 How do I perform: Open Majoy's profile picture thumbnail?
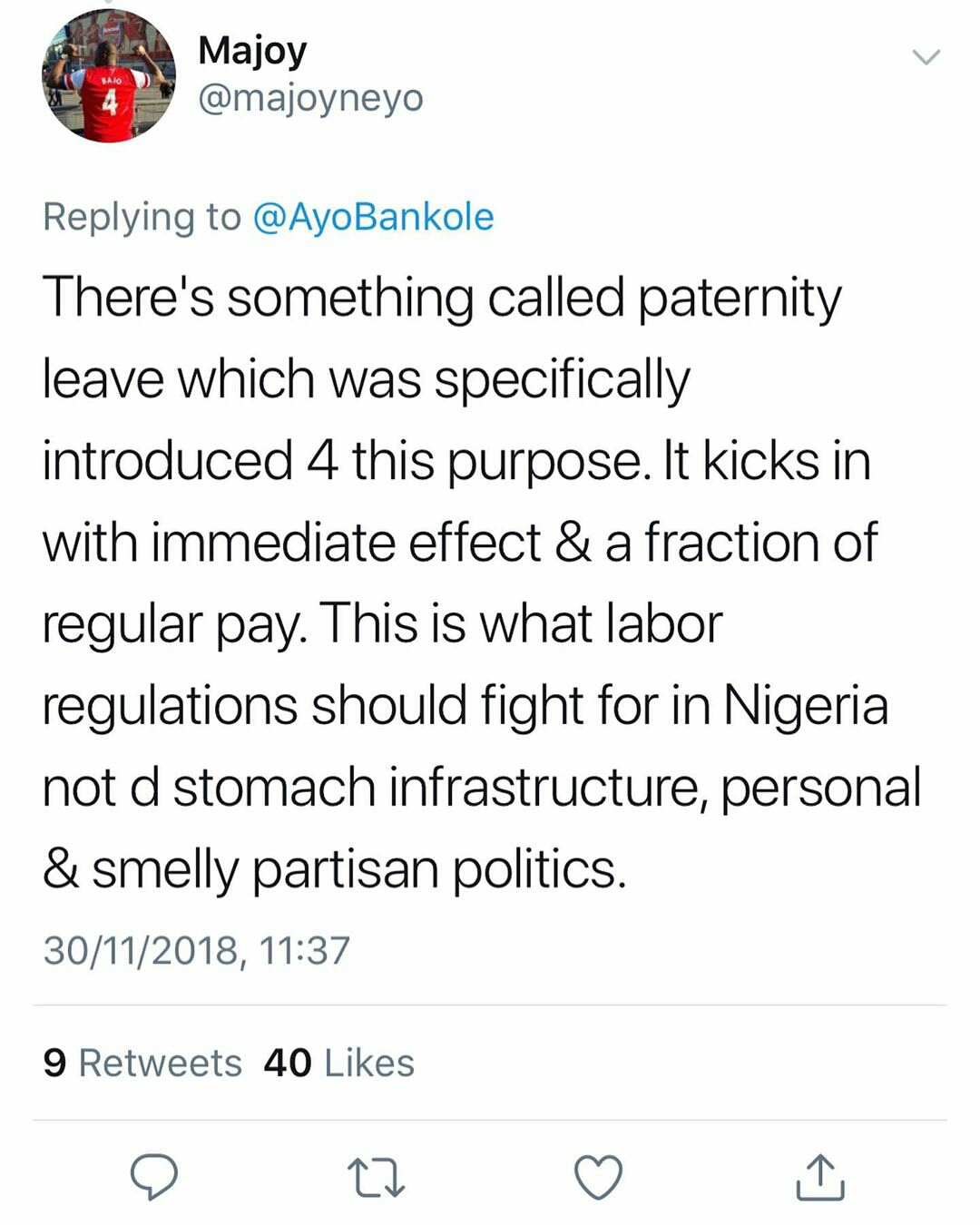point(109,76)
